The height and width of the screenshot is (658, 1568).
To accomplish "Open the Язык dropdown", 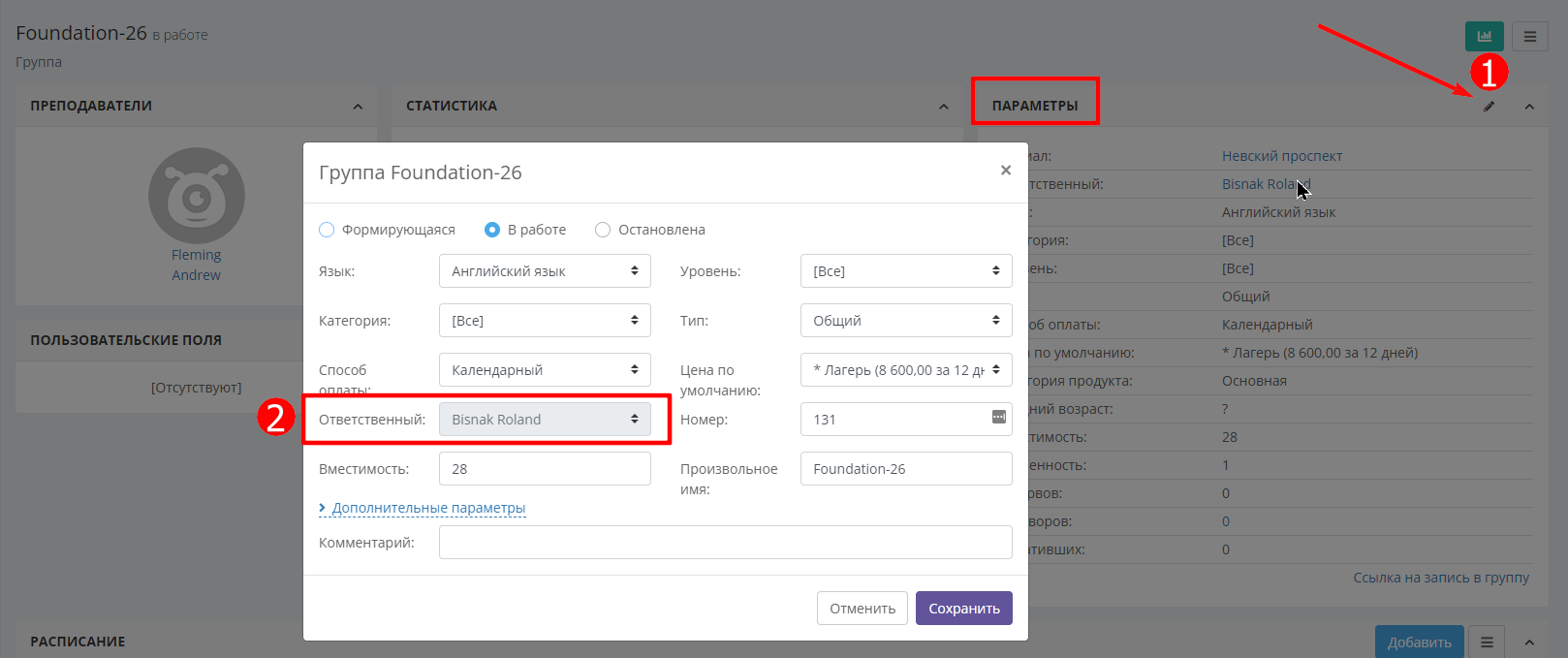I will pos(545,271).
